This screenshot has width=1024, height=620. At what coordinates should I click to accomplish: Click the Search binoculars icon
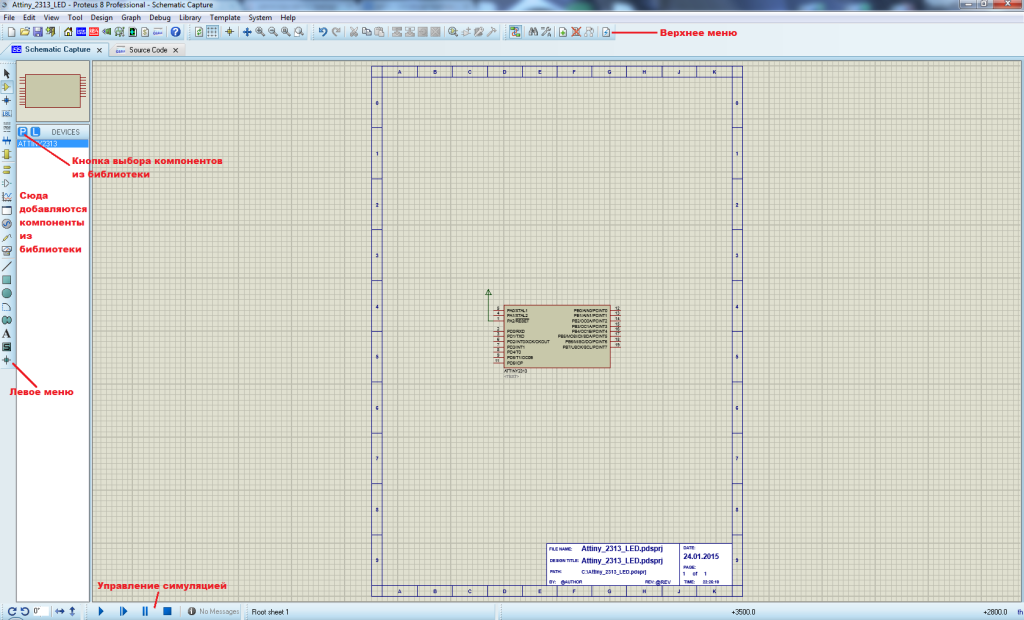tap(533, 32)
